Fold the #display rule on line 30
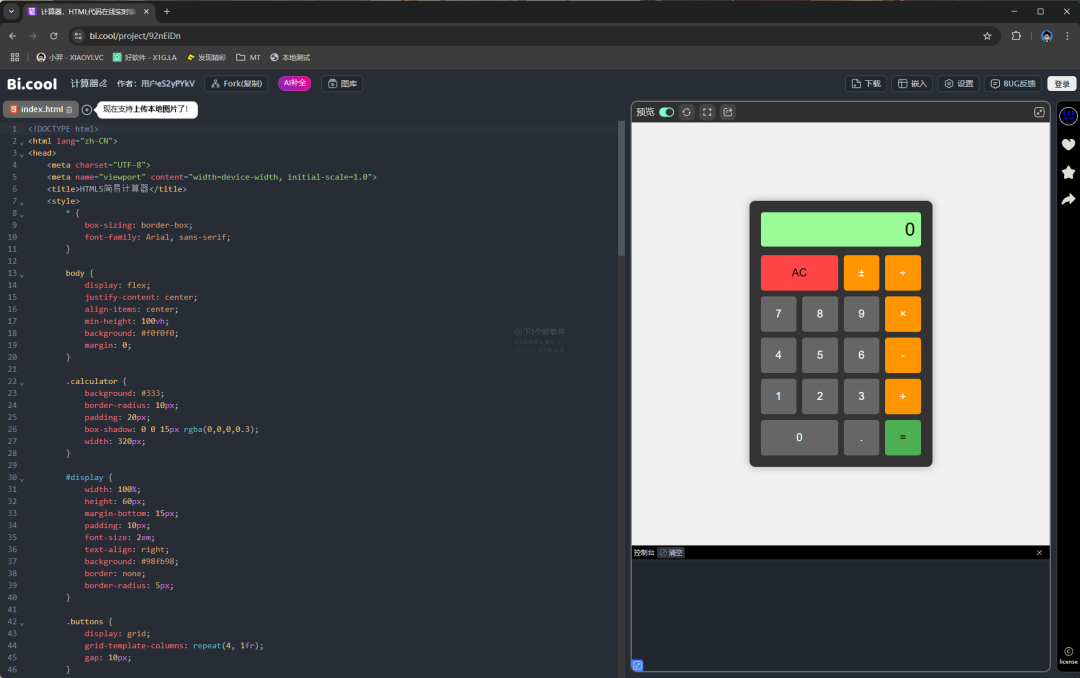The image size is (1080, 678). (x=21, y=478)
